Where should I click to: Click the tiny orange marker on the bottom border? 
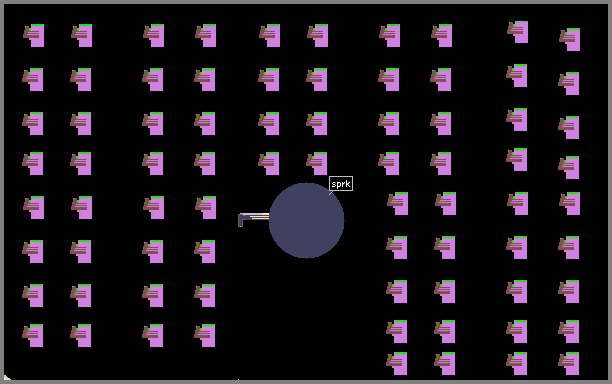(238, 379)
